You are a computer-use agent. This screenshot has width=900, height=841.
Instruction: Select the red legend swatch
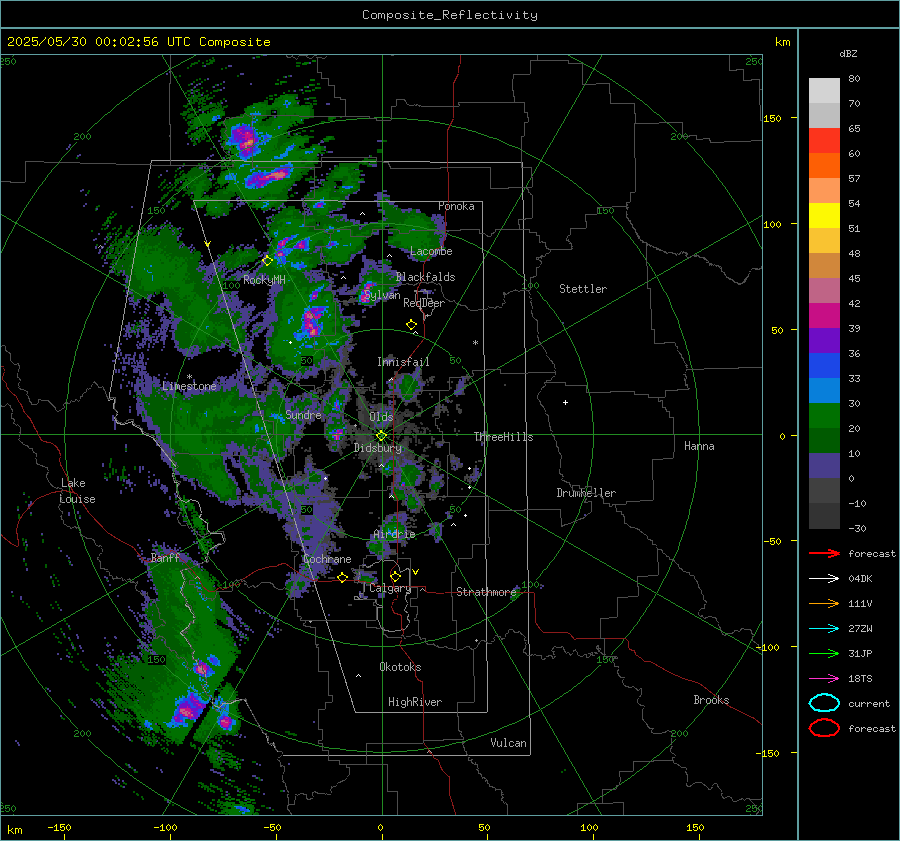pyautogui.click(x=824, y=140)
